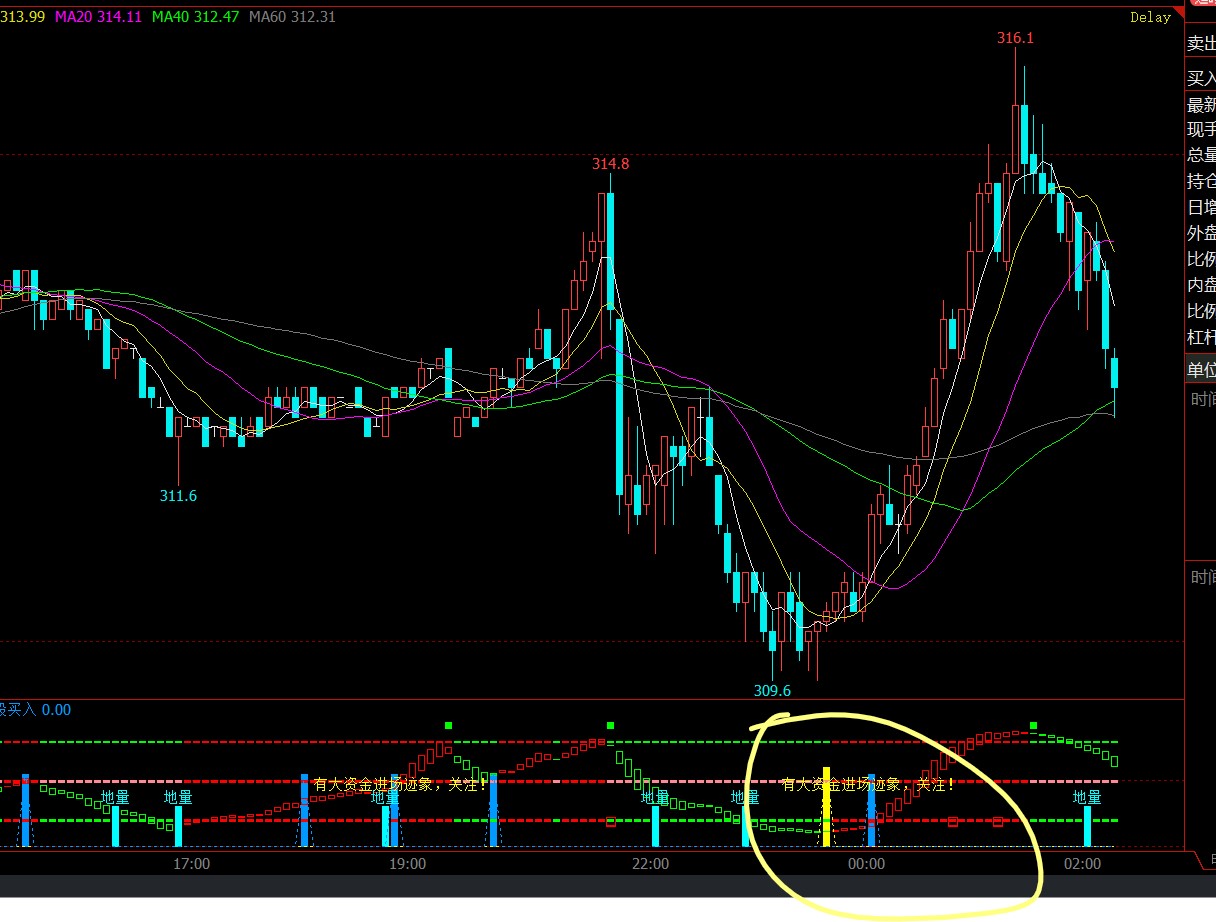Screen dimensions: 1216x922
Task: Click the MA60 312.31 legend label
Action: pos(292,17)
